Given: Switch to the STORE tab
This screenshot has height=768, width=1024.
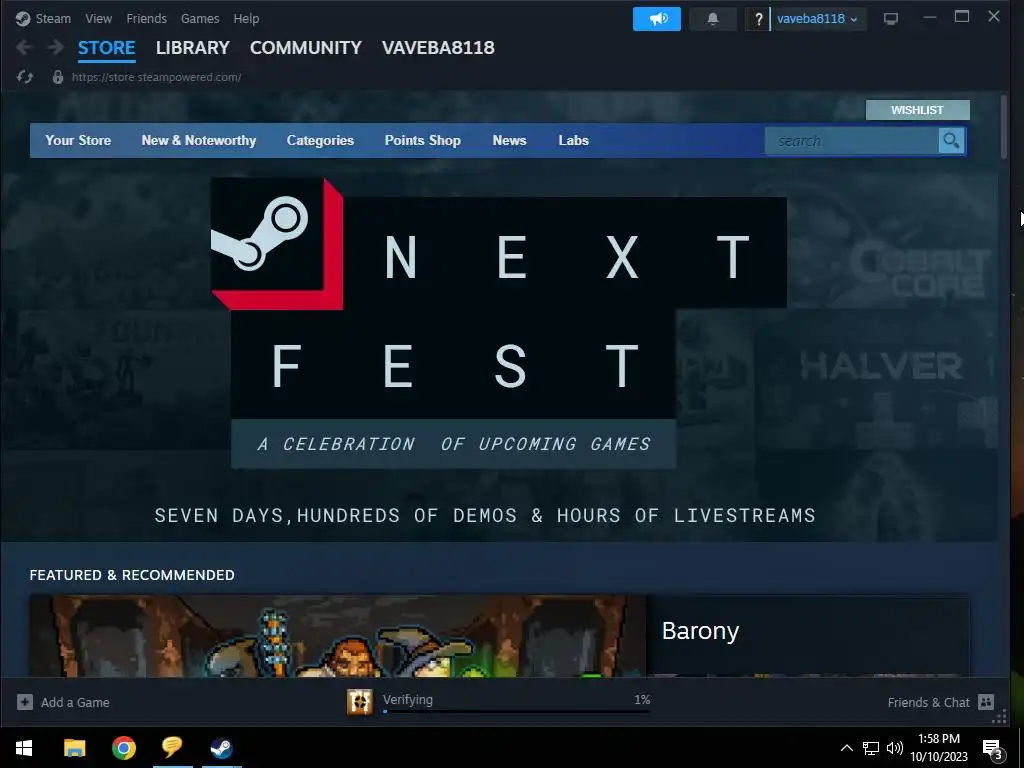Looking at the screenshot, I should coord(106,48).
